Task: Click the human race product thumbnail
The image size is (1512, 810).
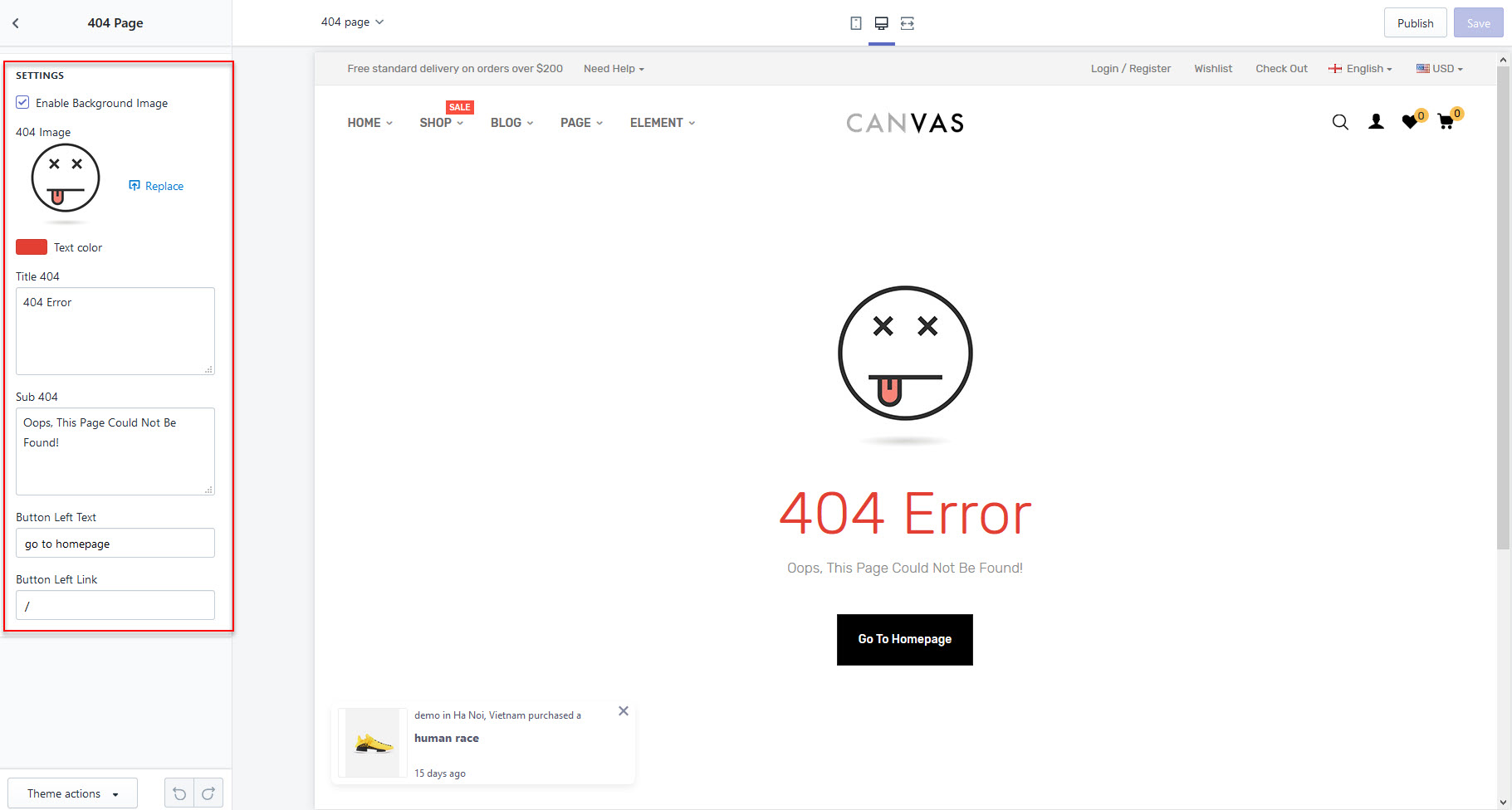Action: click(373, 743)
